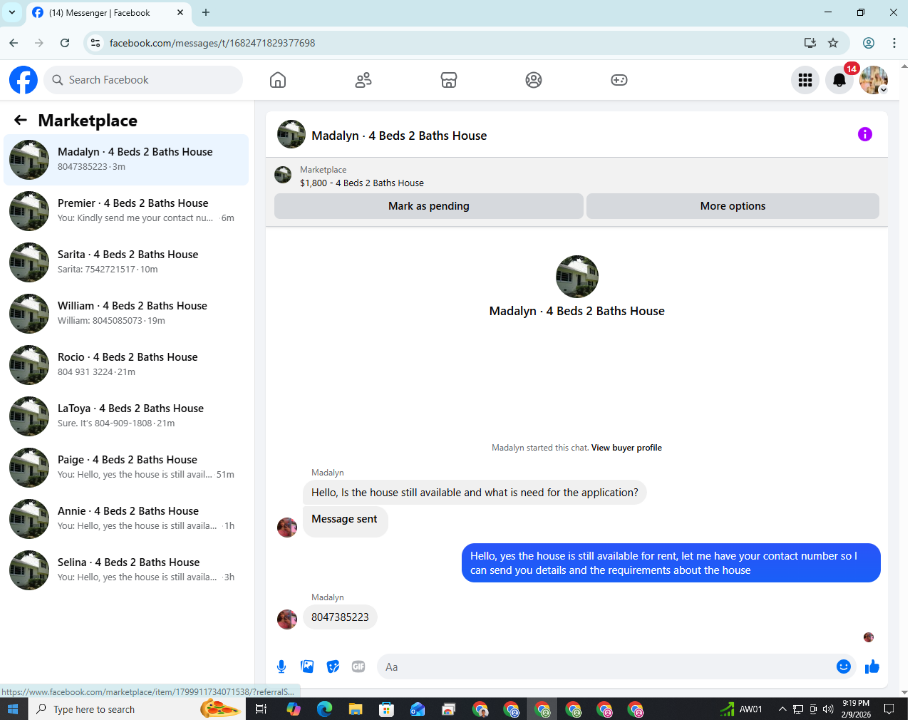Open the Marketplace storefront tab icon
The width and height of the screenshot is (908, 720).
449,80
